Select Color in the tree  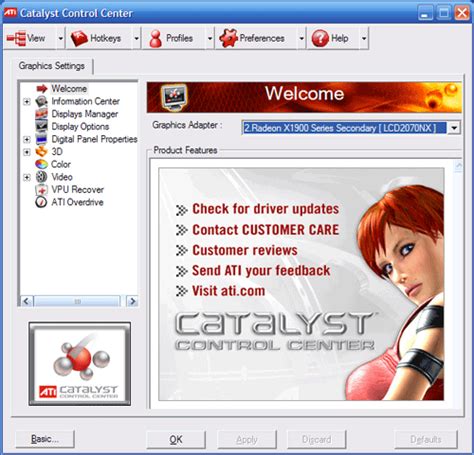(x=61, y=164)
